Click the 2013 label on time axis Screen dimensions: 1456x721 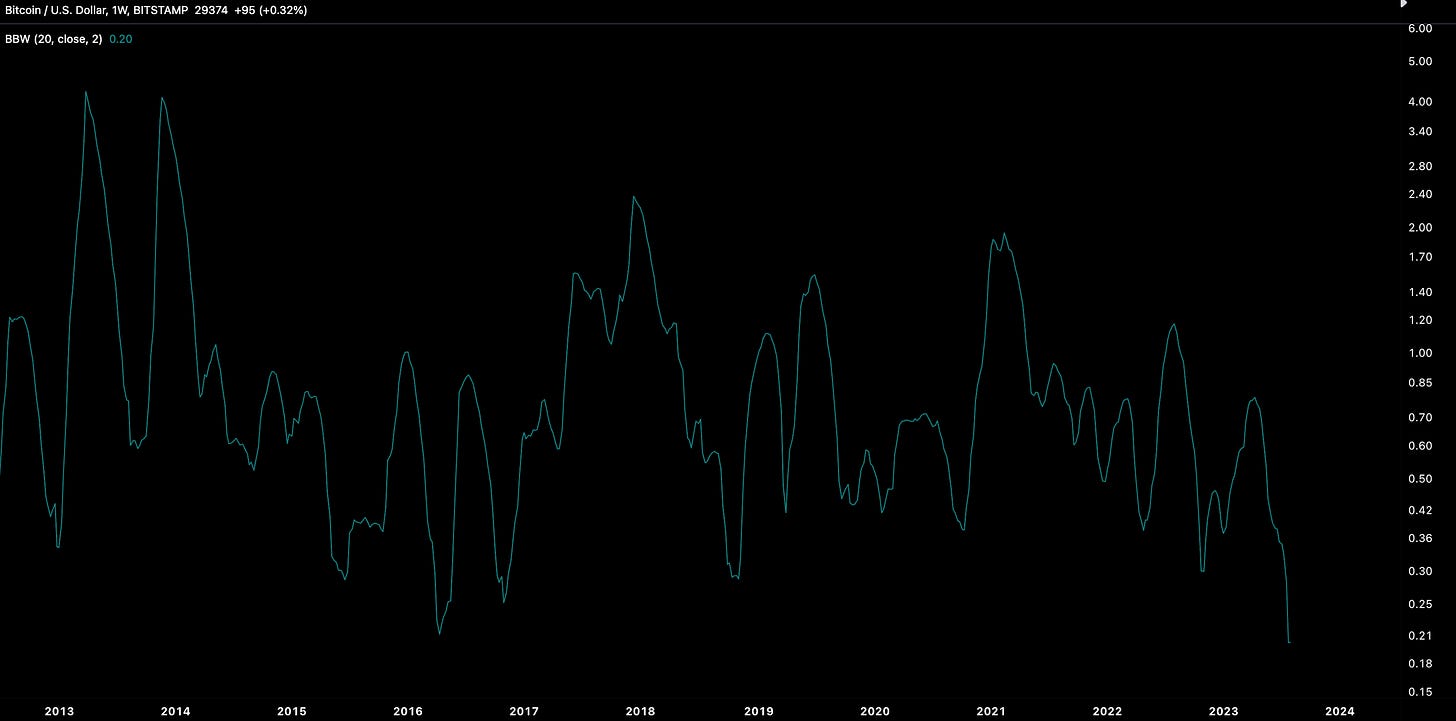click(59, 711)
